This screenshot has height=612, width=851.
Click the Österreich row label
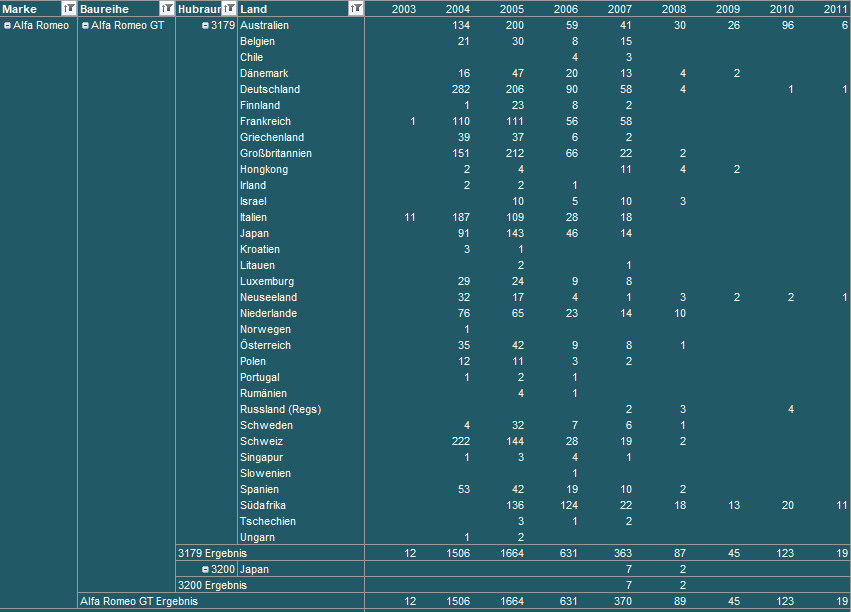pos(265,345)
